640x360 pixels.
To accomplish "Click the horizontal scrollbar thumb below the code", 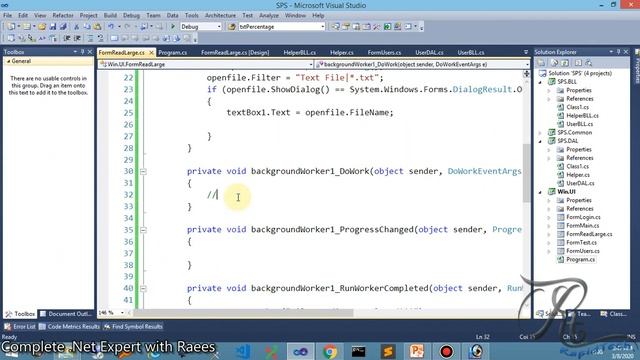I will coord(244,313).
